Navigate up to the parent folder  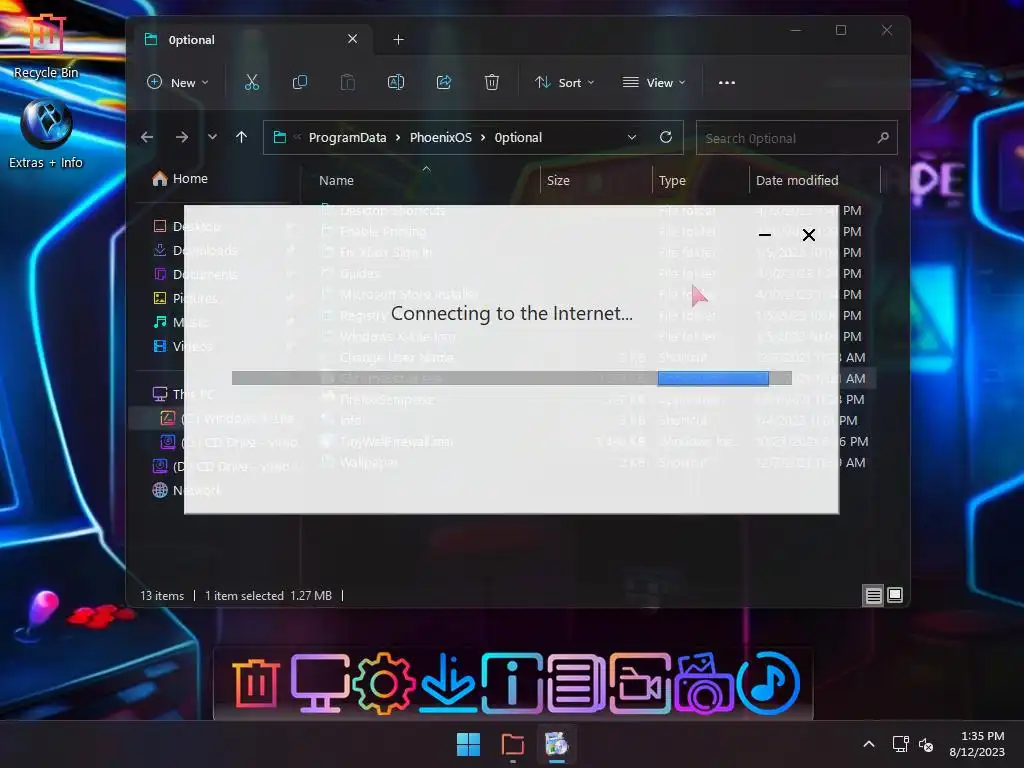tap(242, 137)
